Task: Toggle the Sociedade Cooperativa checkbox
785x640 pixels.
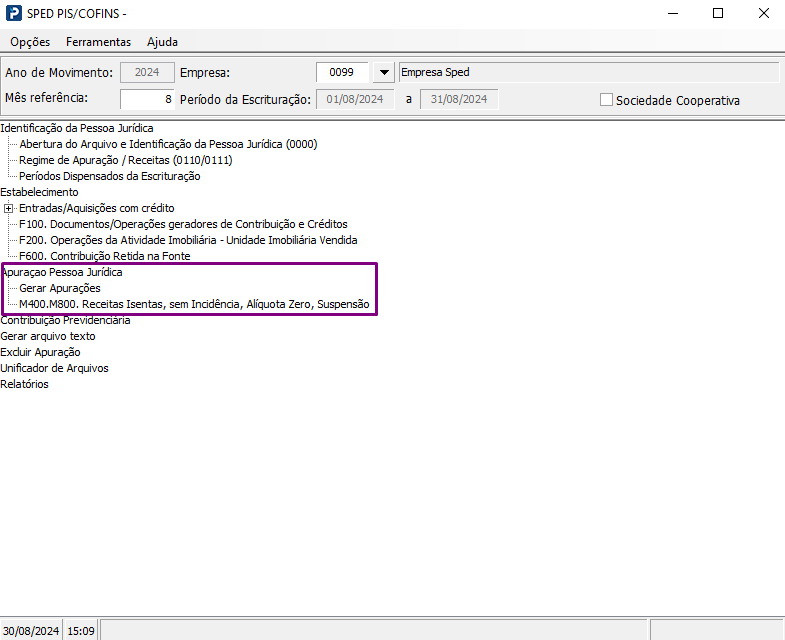Action: pyautogui.click(x=606, y=100)
